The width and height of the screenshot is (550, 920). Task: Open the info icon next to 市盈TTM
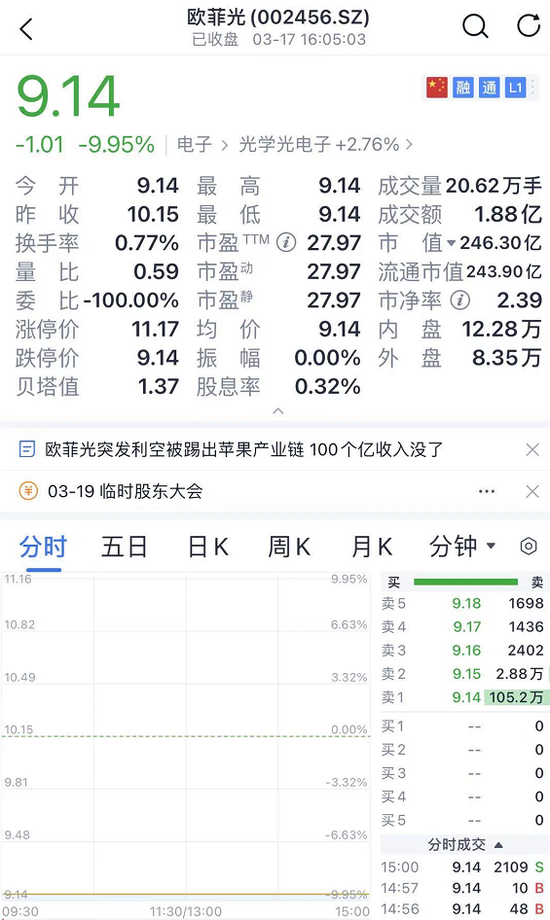[x=286, y=242]
